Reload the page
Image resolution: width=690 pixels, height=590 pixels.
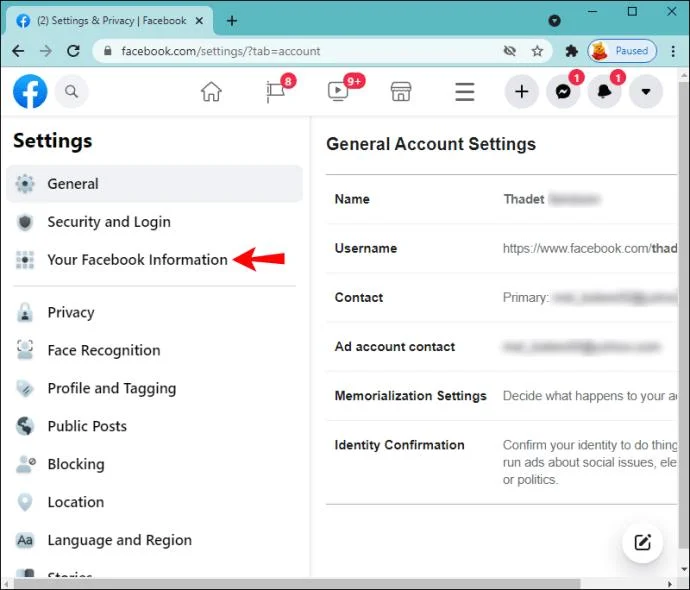[73, 51]
